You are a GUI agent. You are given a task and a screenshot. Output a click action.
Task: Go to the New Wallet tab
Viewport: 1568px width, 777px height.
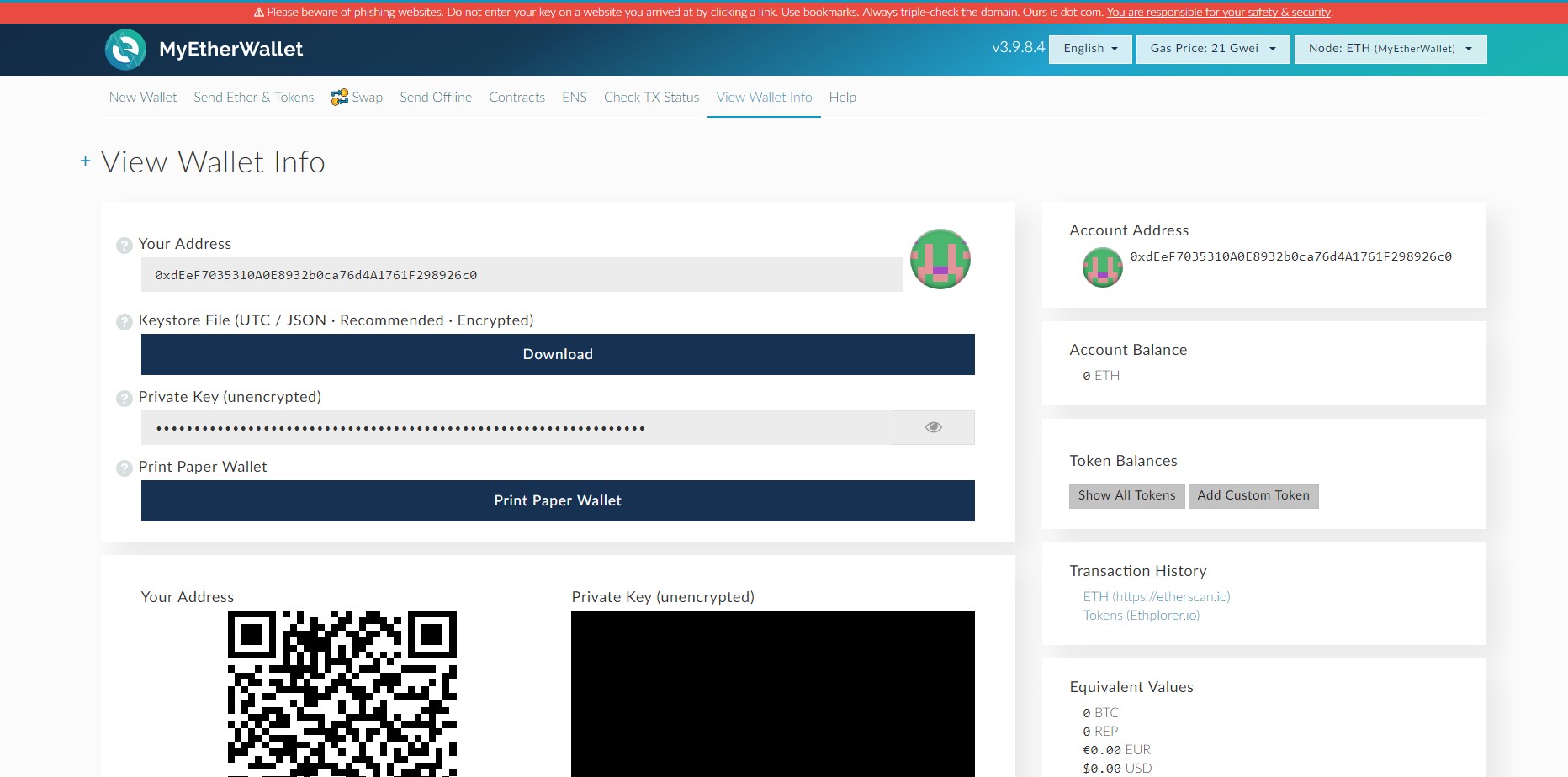pyautogui.click(x=143, y=98)
